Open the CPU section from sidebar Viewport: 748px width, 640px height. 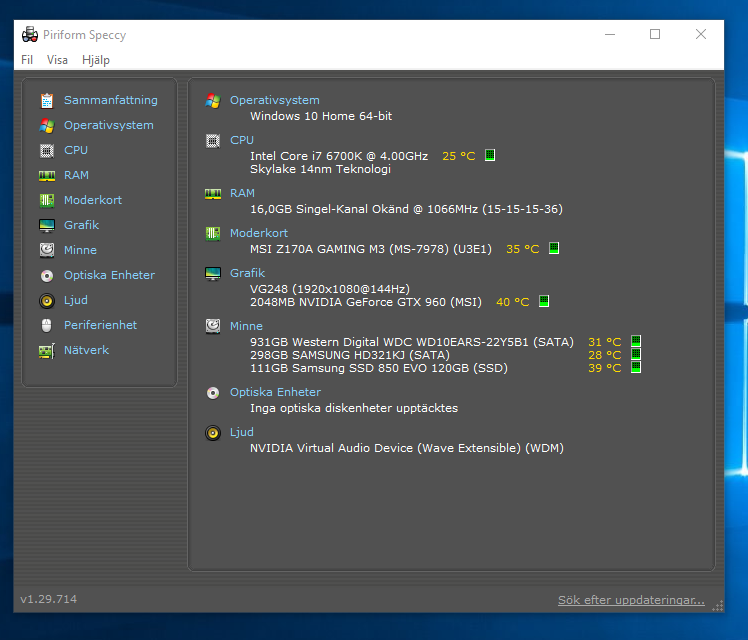pos(76,150)
